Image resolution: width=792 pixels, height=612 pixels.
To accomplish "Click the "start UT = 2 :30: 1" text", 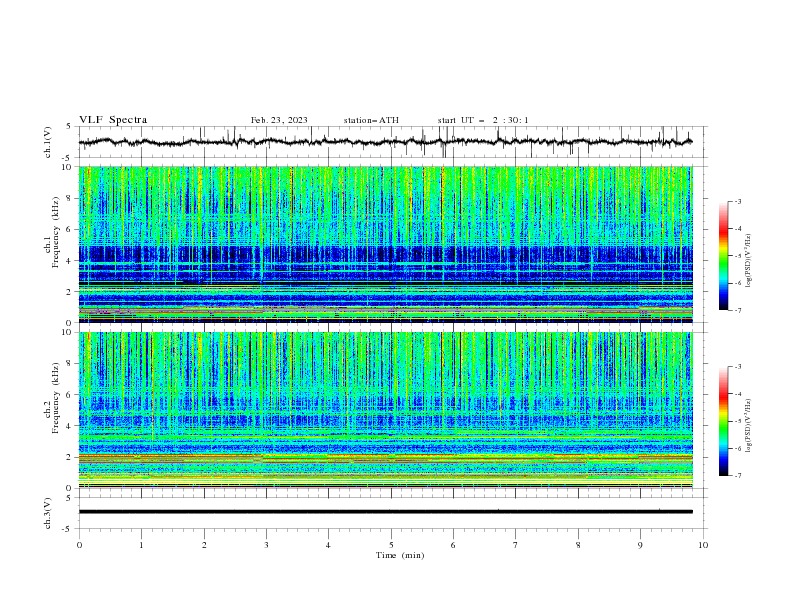I will (x=483, y=120).
